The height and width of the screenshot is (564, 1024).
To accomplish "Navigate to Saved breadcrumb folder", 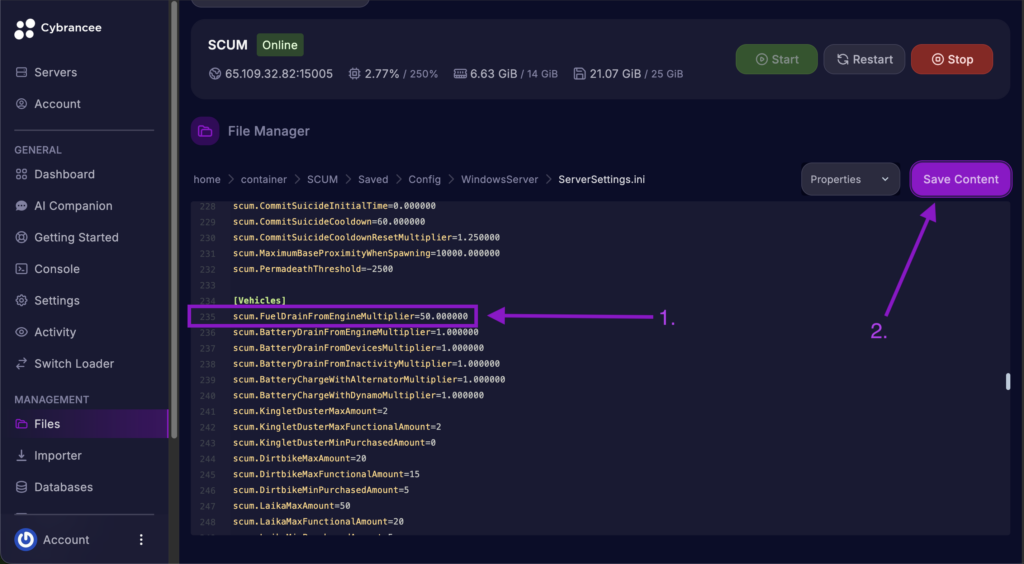I will (x=373, y=180).
